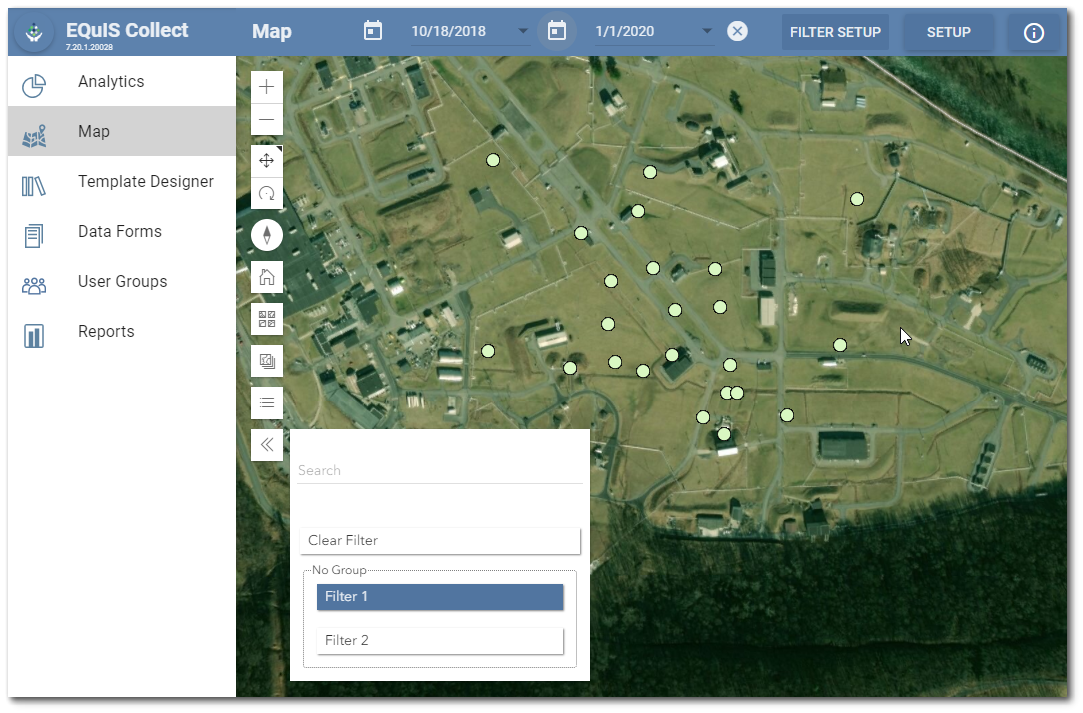1083x713 pixels.
Task: Go to Data Forms
Action: (122, 231)
